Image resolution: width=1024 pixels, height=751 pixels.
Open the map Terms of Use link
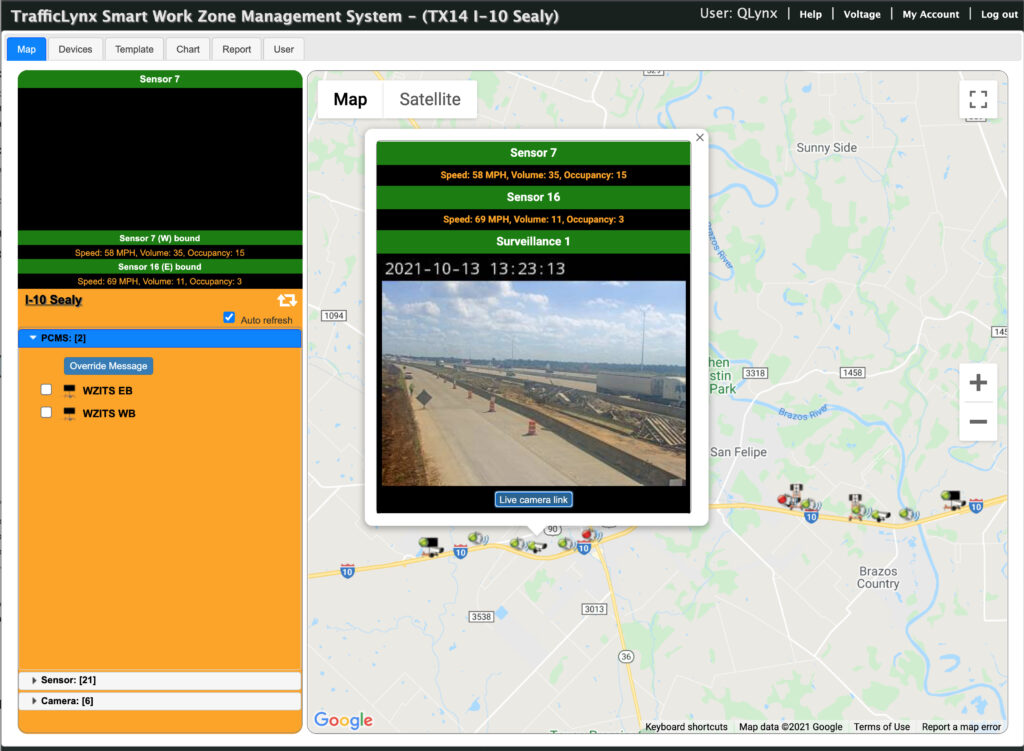[882, 727]
